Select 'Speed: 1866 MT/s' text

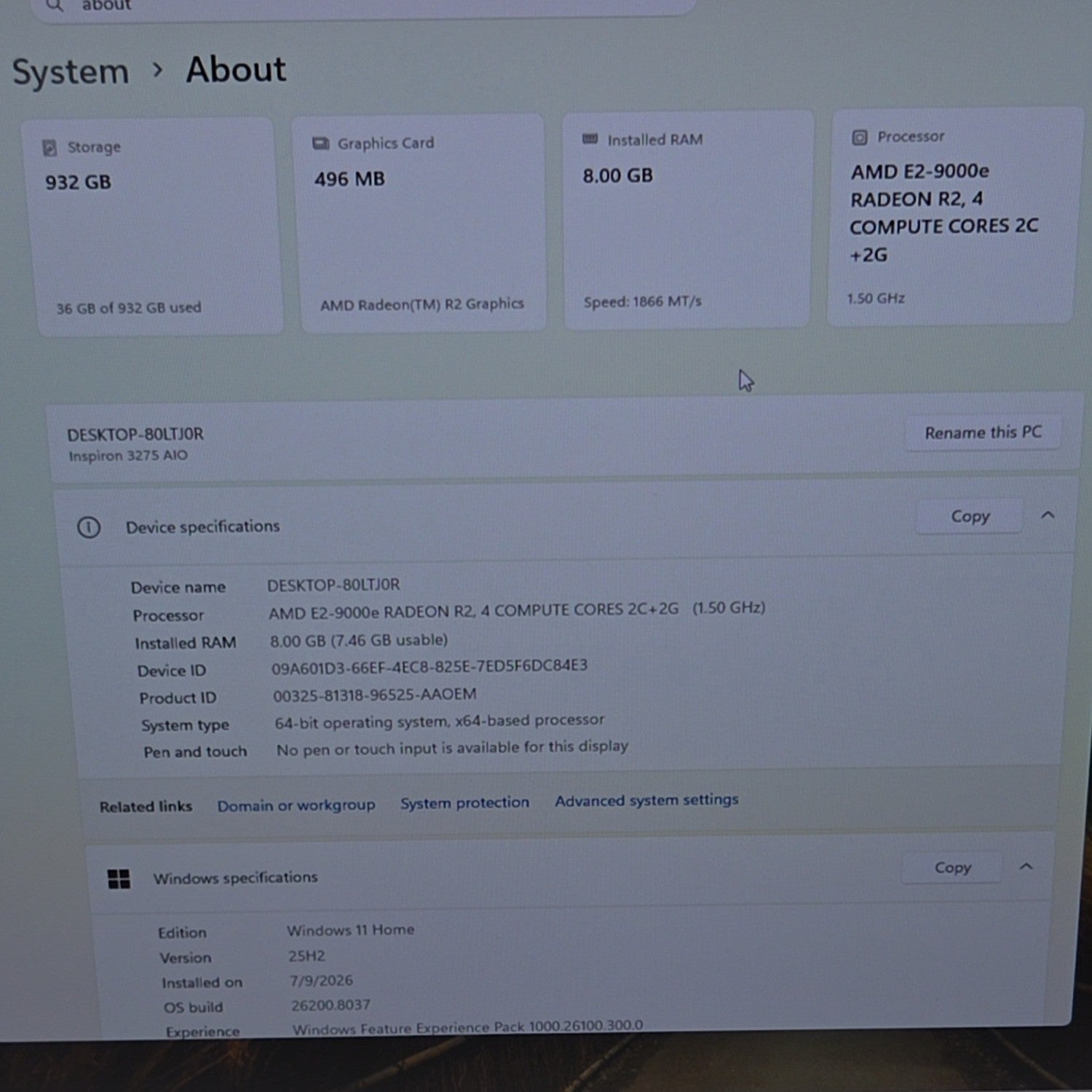tap(642, 301)
